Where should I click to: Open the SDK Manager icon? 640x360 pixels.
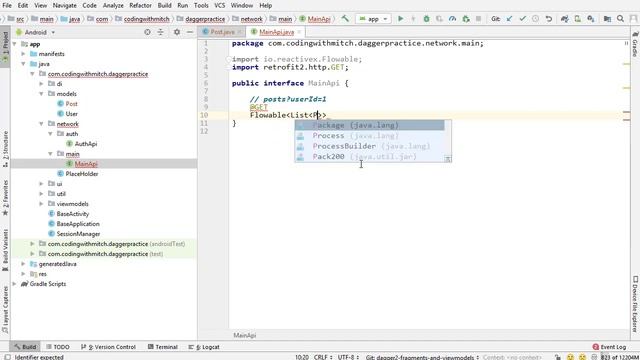(x=591, y=19)
